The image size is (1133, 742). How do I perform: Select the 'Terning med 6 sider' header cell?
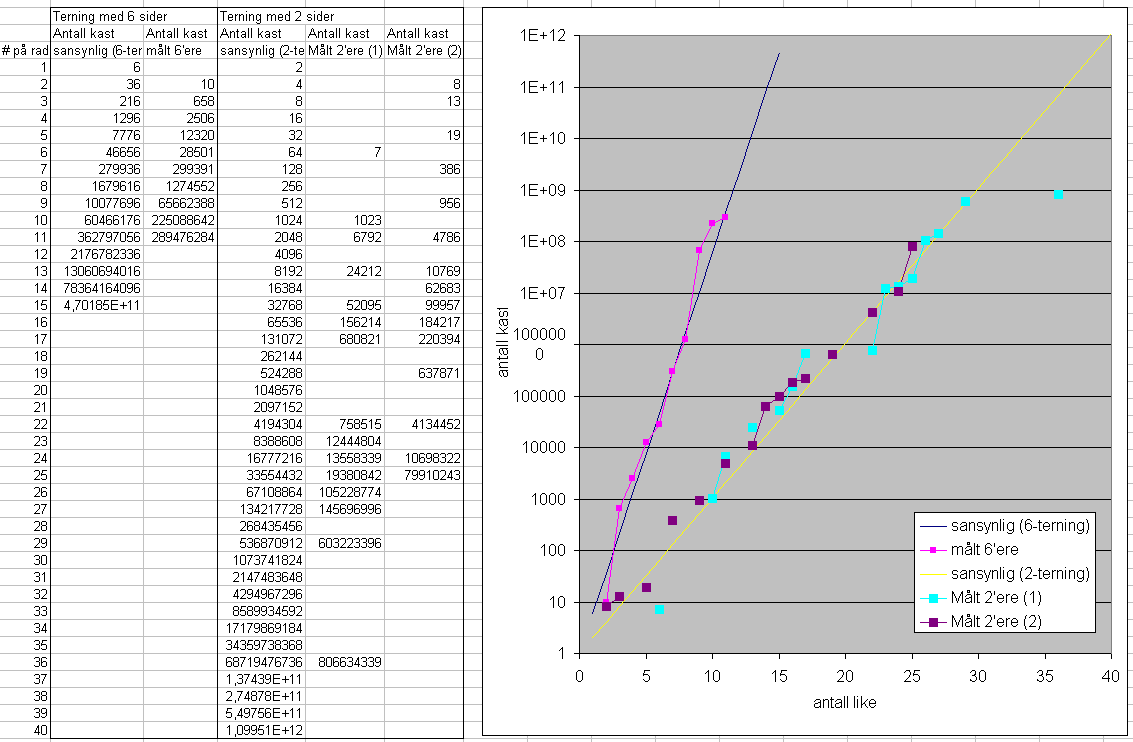coord(134,16)
